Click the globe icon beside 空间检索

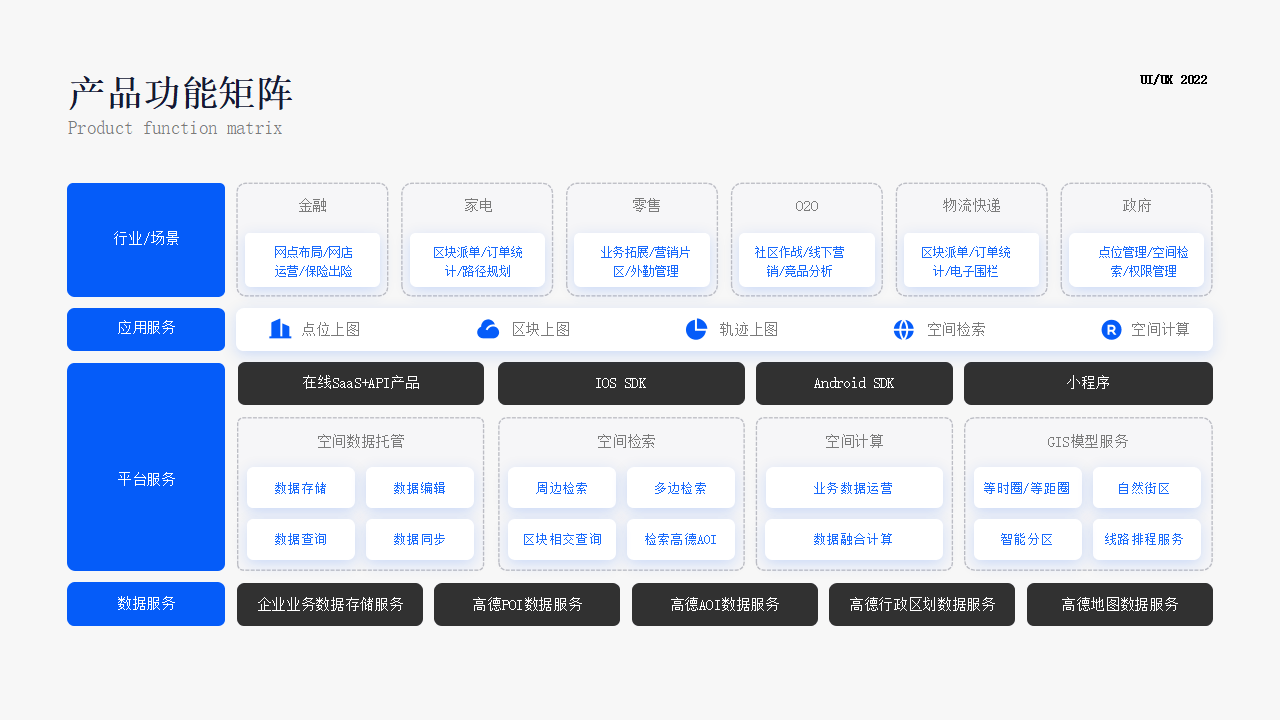click(904, 329)
